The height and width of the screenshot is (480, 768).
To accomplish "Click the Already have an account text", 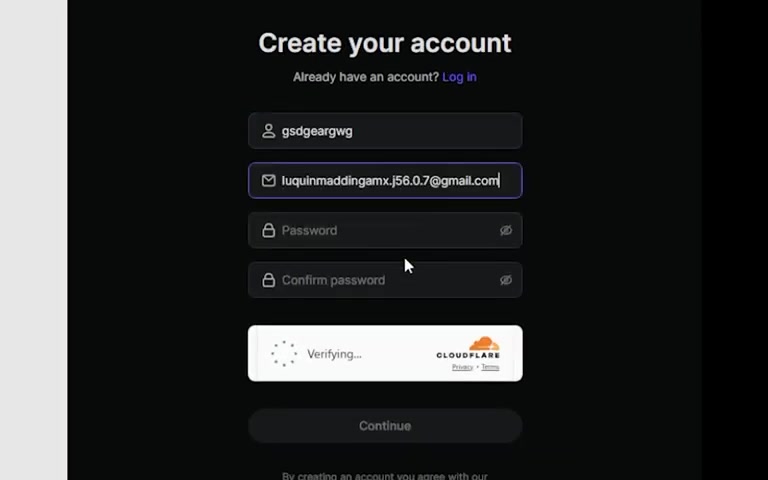I will 366,77.
